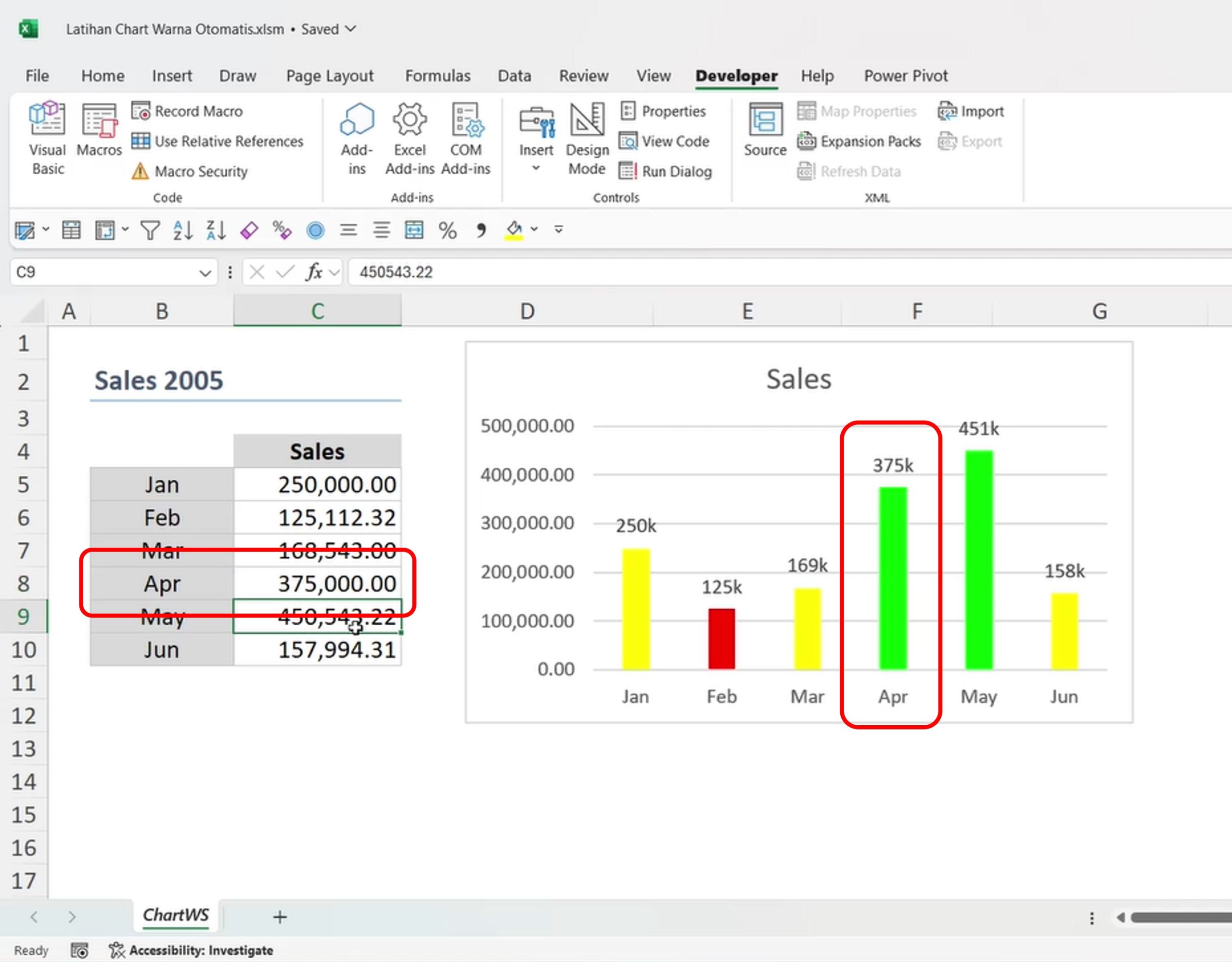The image size is (1232, 962).
Task: Expand the Name Box dropdown
Action: coord(205,273)
